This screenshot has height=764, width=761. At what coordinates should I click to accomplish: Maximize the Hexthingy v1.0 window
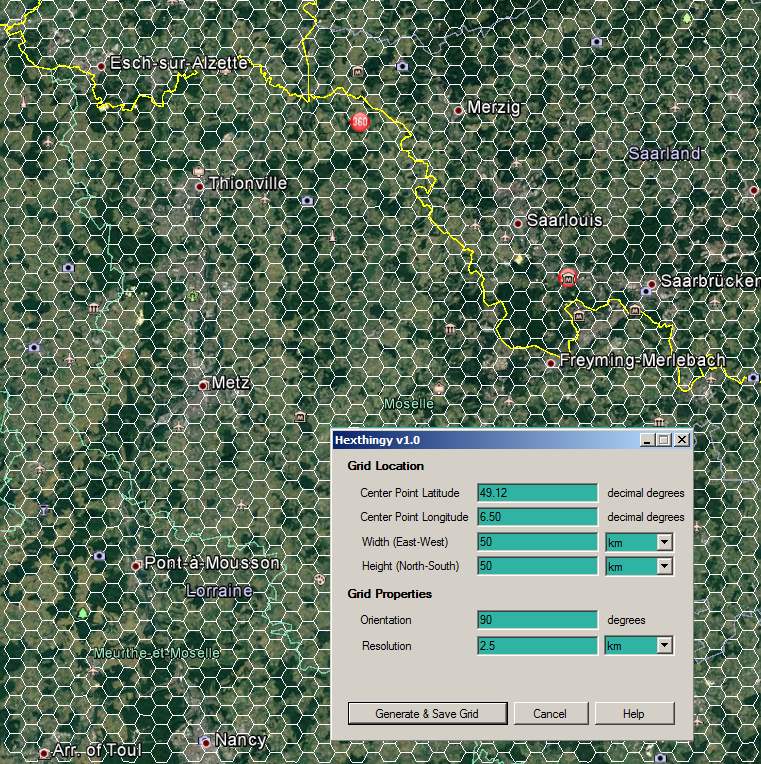pyautogui.click(x=663, y=440)
